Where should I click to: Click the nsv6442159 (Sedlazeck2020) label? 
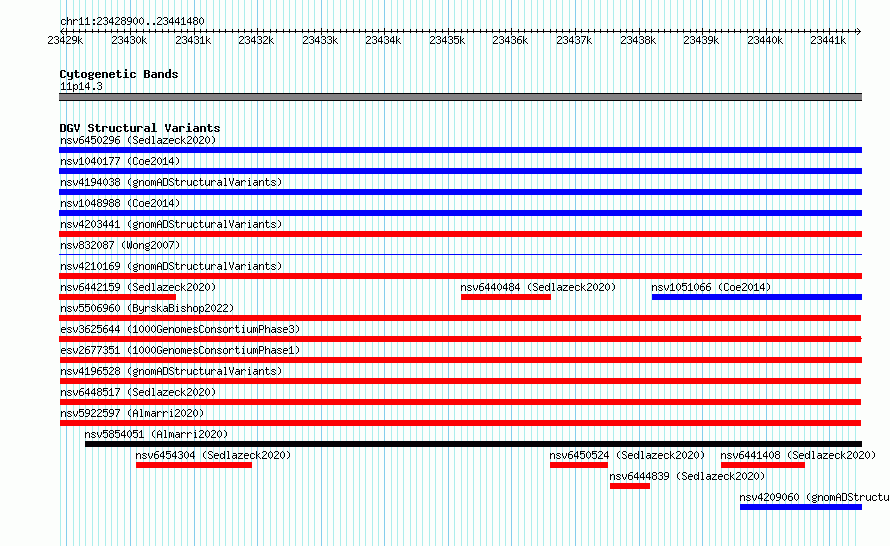pos(138,287)
